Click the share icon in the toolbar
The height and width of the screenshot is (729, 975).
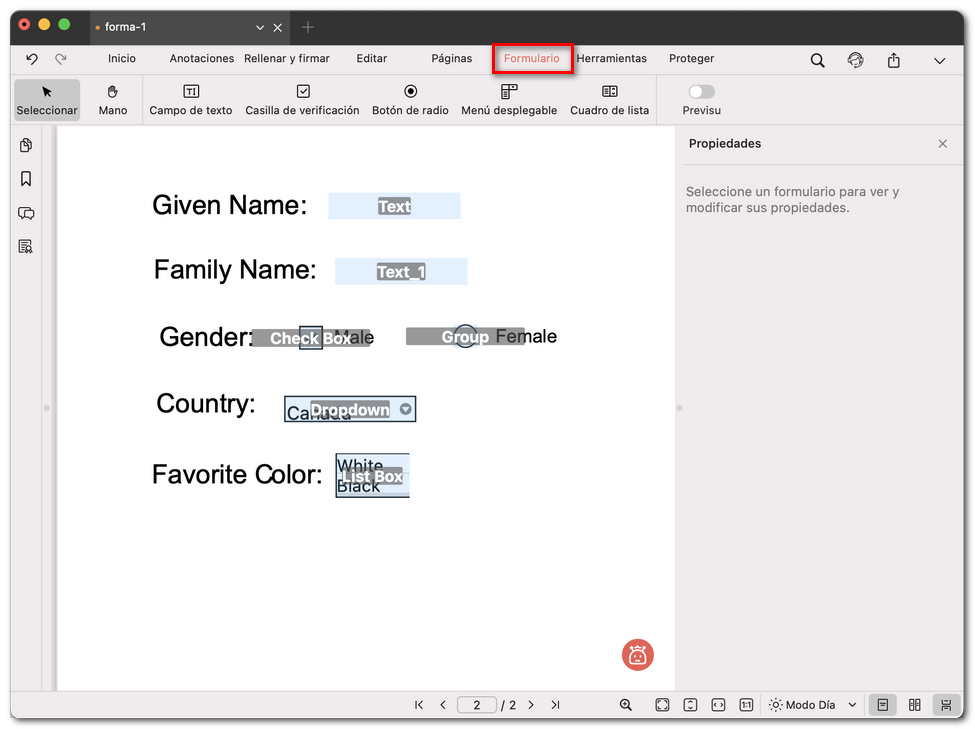click(x=893, y=60)
